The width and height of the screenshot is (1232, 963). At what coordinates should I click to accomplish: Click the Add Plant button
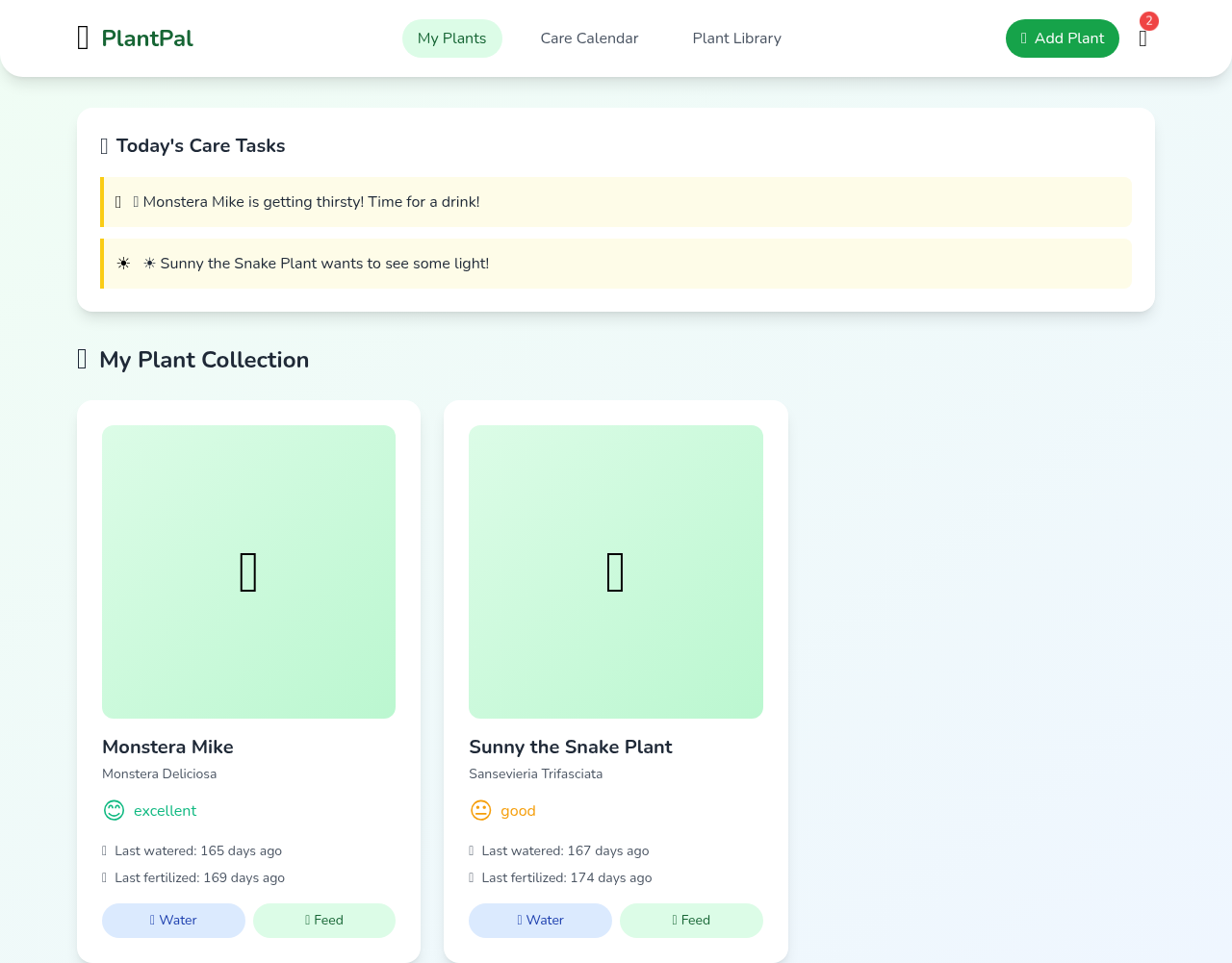pyautogui.click(x=1063, y=38)
